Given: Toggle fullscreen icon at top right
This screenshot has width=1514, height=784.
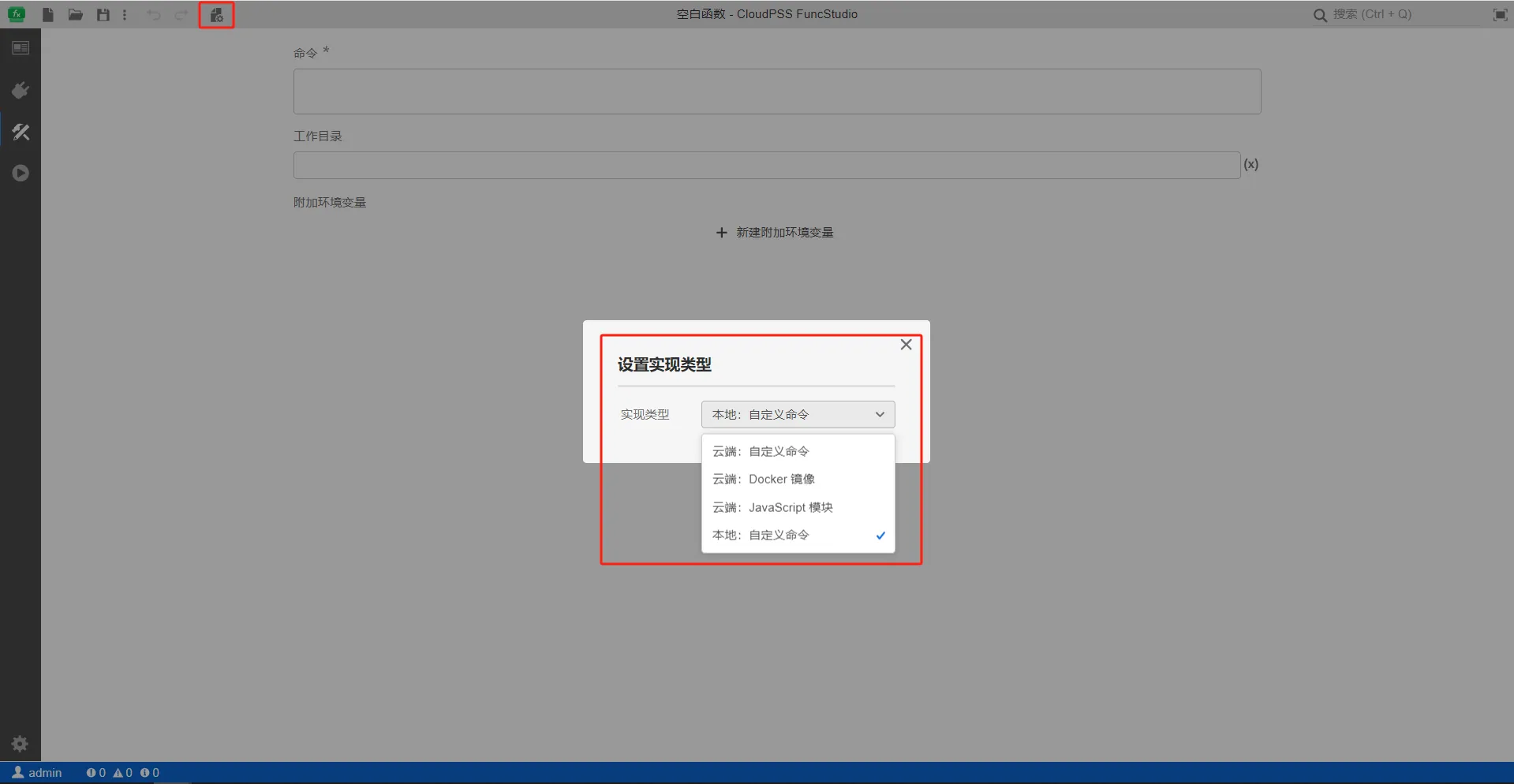Looking at the screenshot, I should pyautogui.click(x=1500, y=15).
